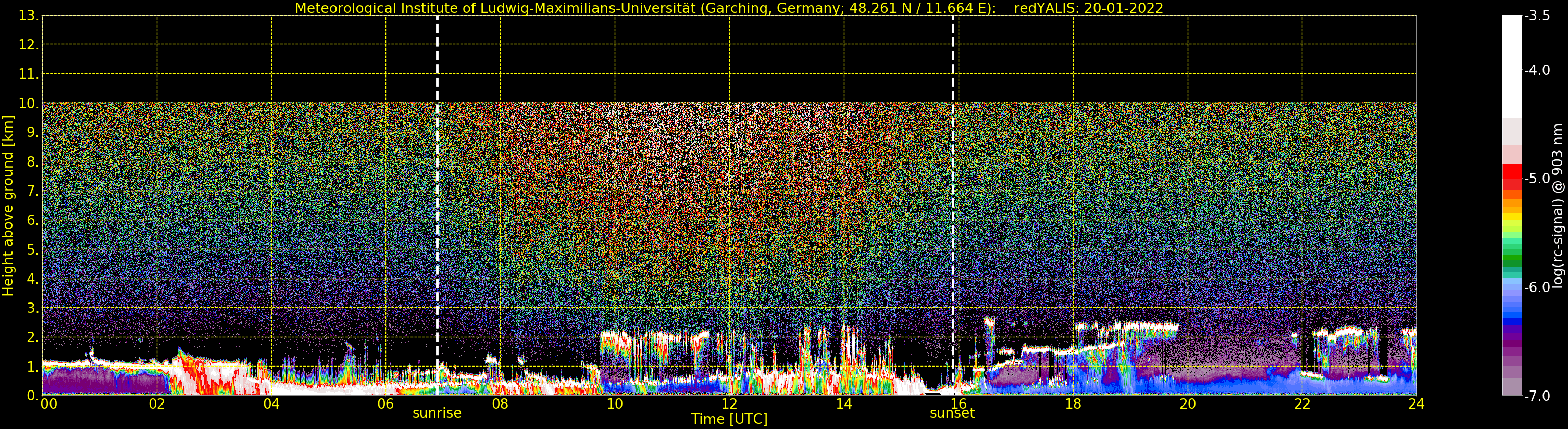Click the 06 time axis tick label
The image size is (1568, 429).
click(x=386, y=404)
